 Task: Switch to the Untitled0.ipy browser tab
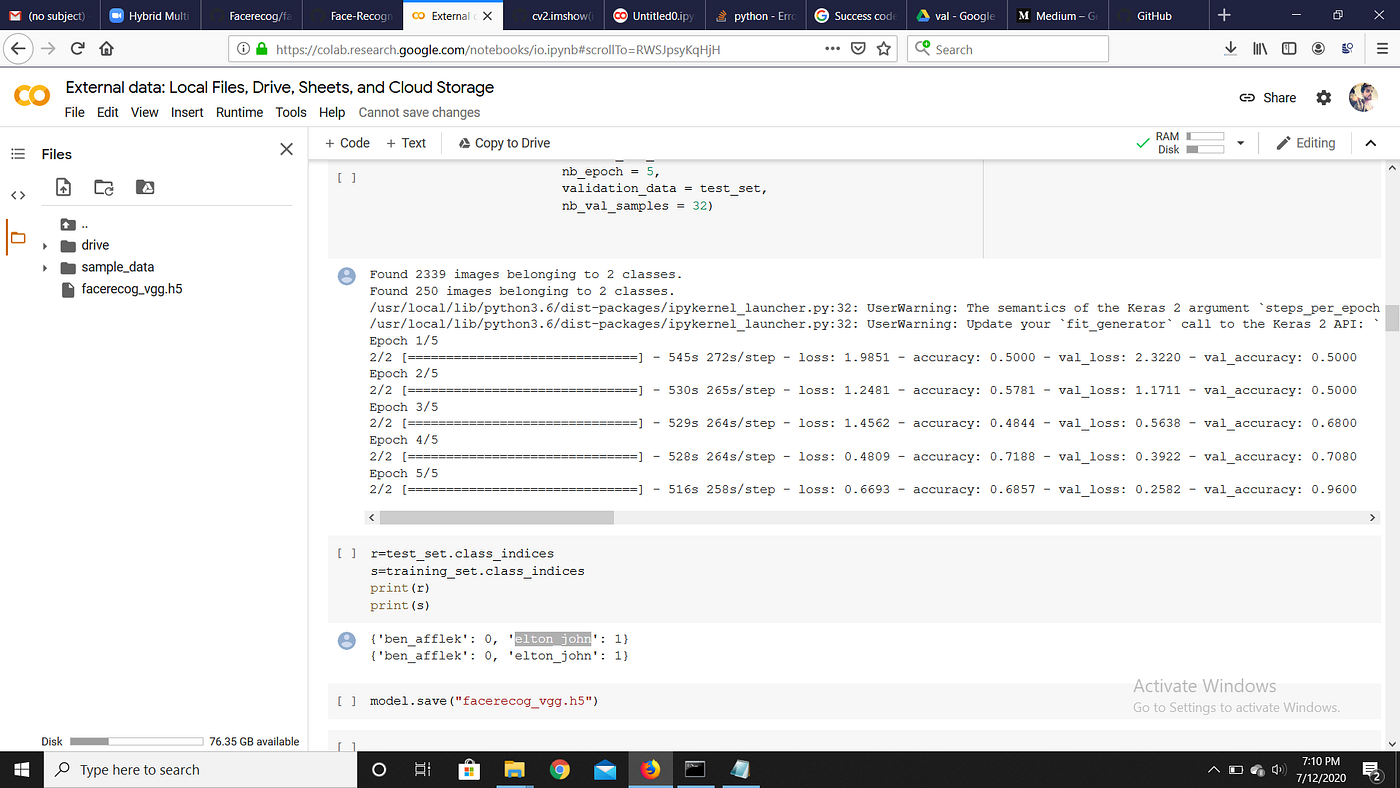click(x=654, y=15)
